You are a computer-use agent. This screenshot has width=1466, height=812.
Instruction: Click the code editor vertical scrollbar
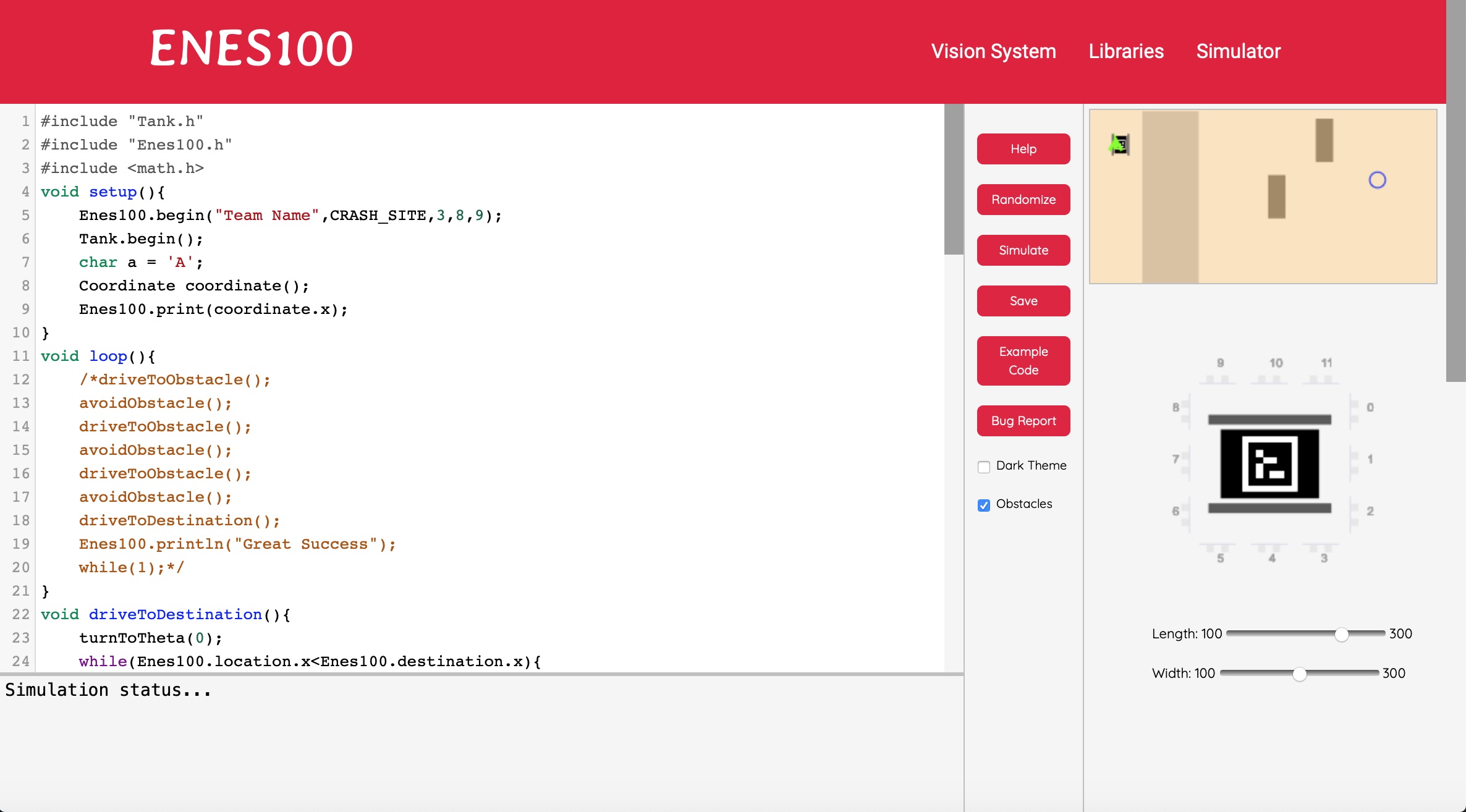point(954,179)
